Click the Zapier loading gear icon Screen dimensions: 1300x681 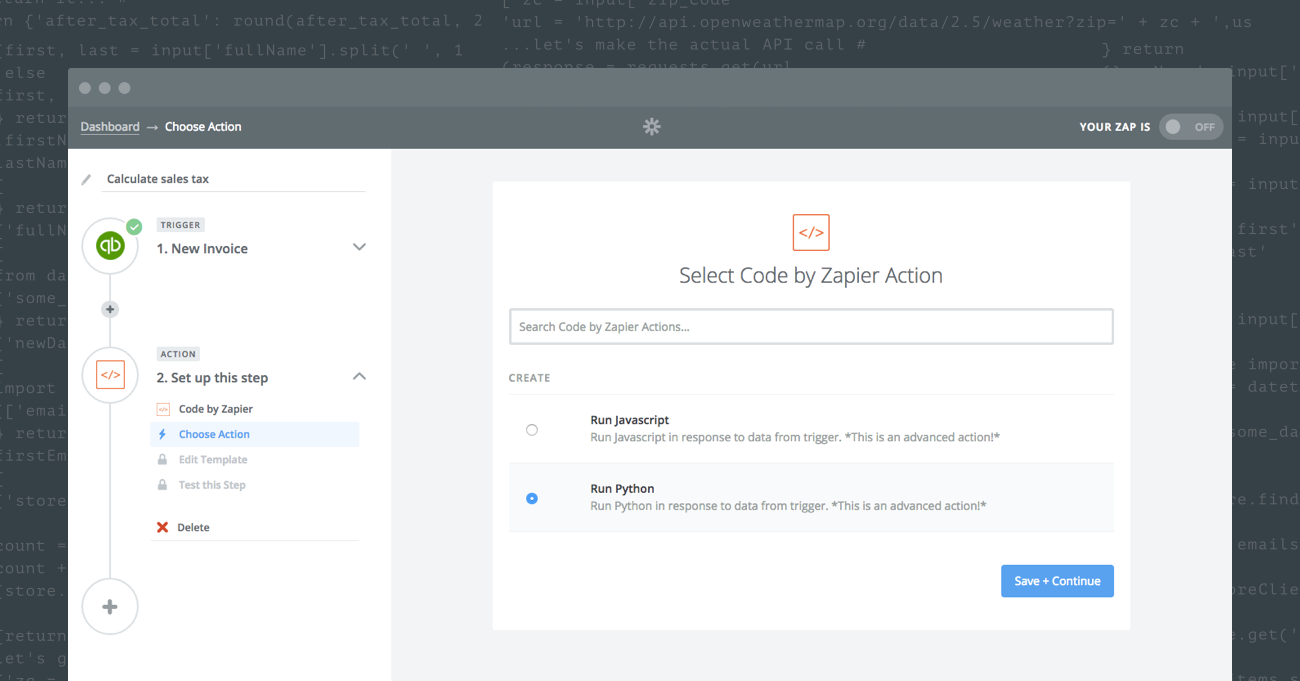click(x=651, y=127)
